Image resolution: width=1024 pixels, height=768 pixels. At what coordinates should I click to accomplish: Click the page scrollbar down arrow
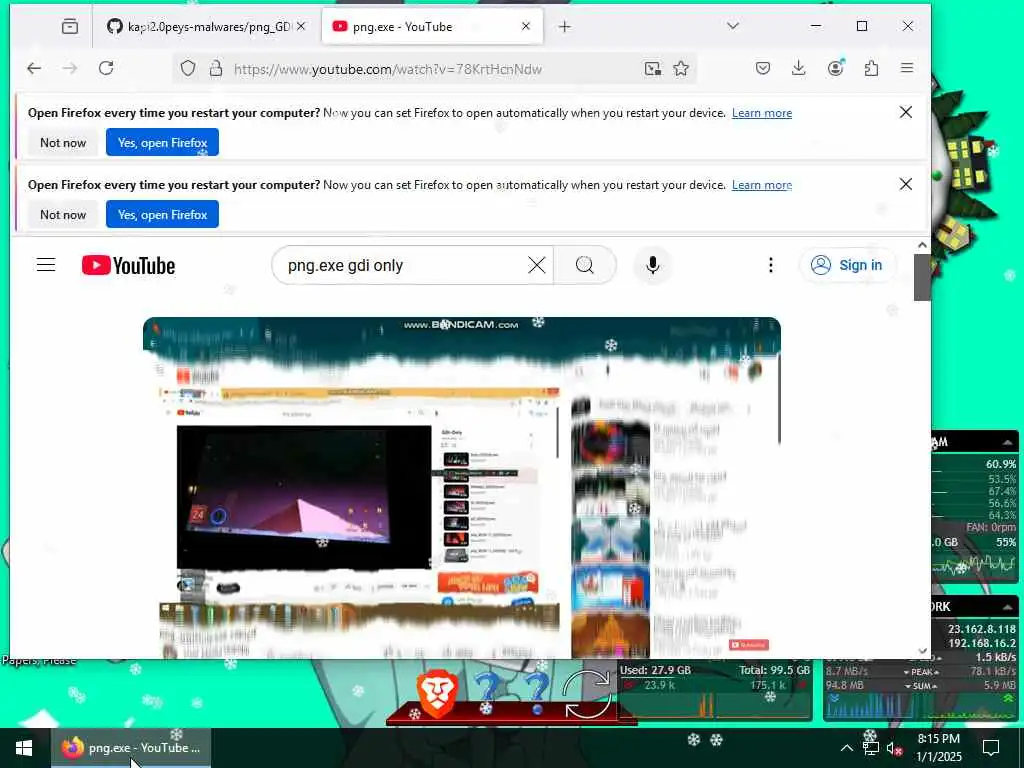(922, 651)
